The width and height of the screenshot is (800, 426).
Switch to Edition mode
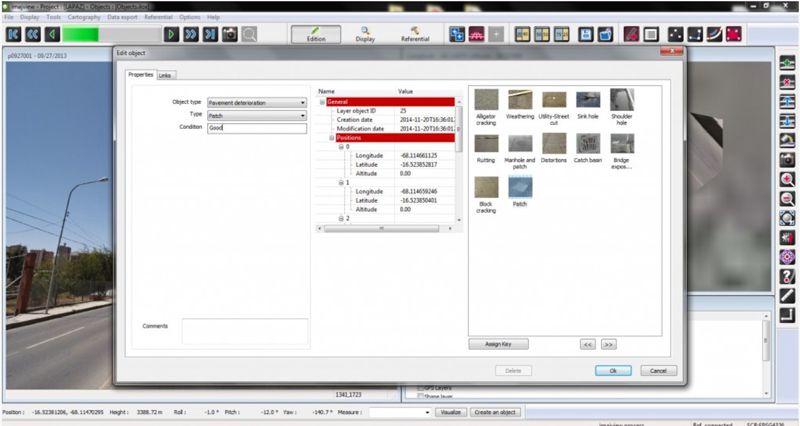tap(316, 35)
